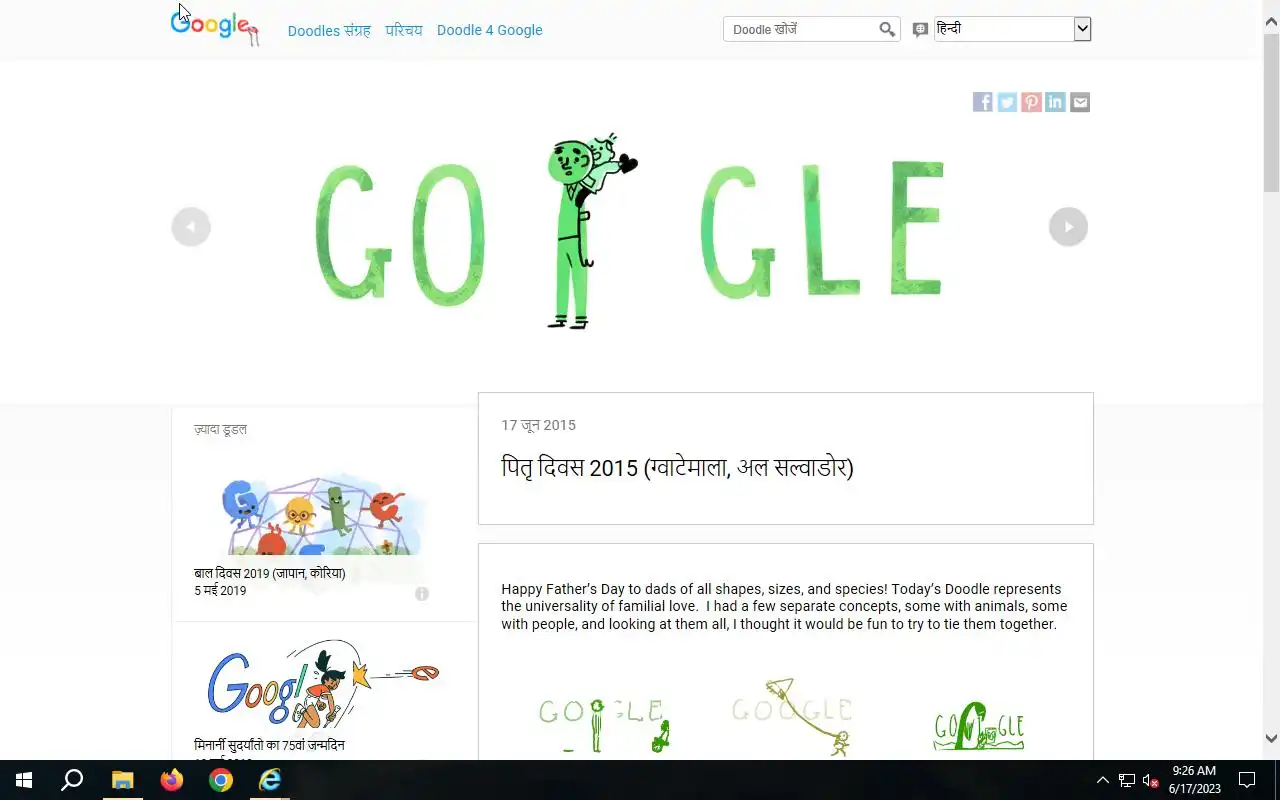
Task: Open Firefox from the taskbar
Action: coord(172,780)
